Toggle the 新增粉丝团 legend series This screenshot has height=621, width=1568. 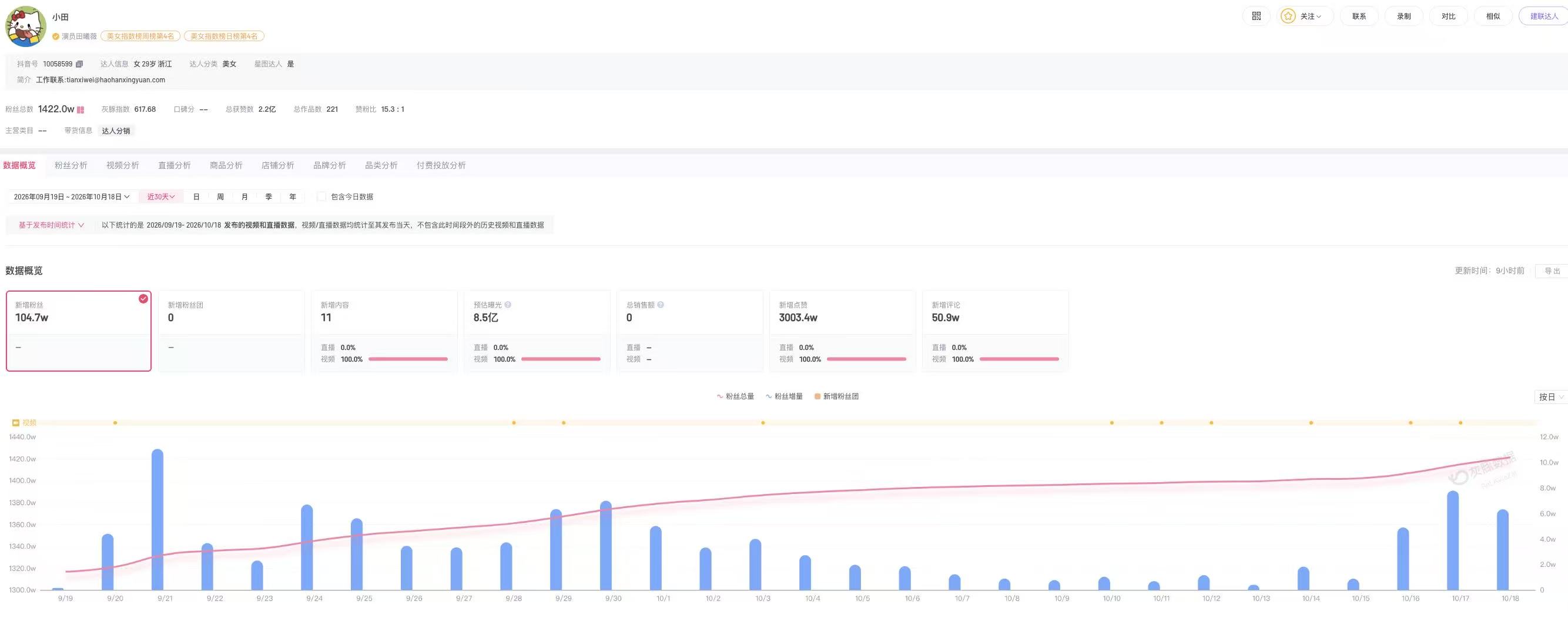836,396
